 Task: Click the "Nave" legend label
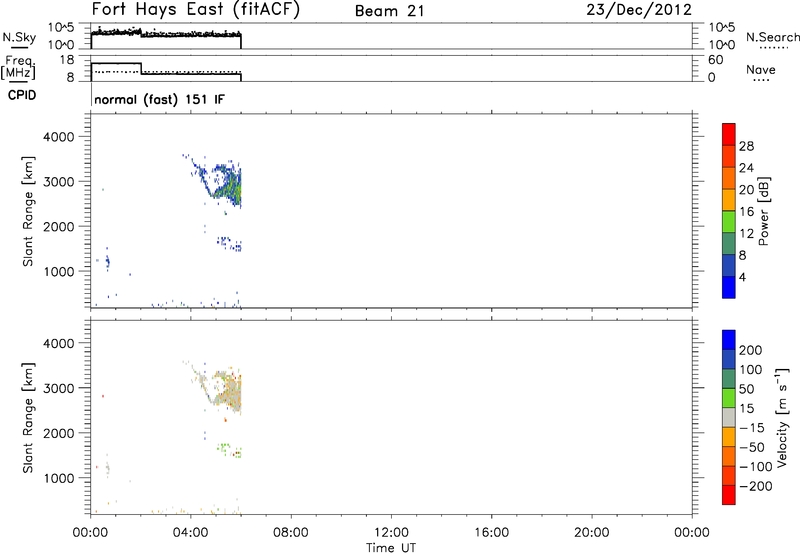coord(761,70)
